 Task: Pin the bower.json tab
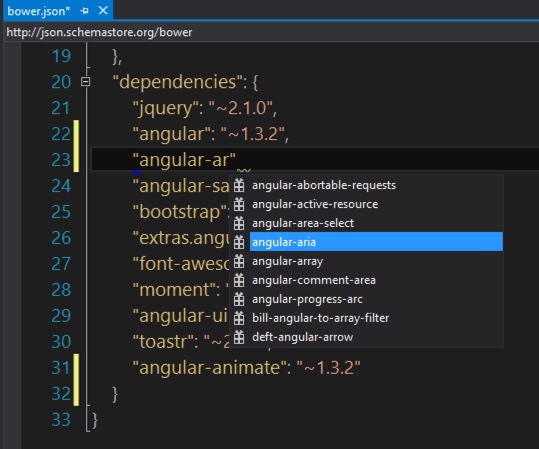85,11
